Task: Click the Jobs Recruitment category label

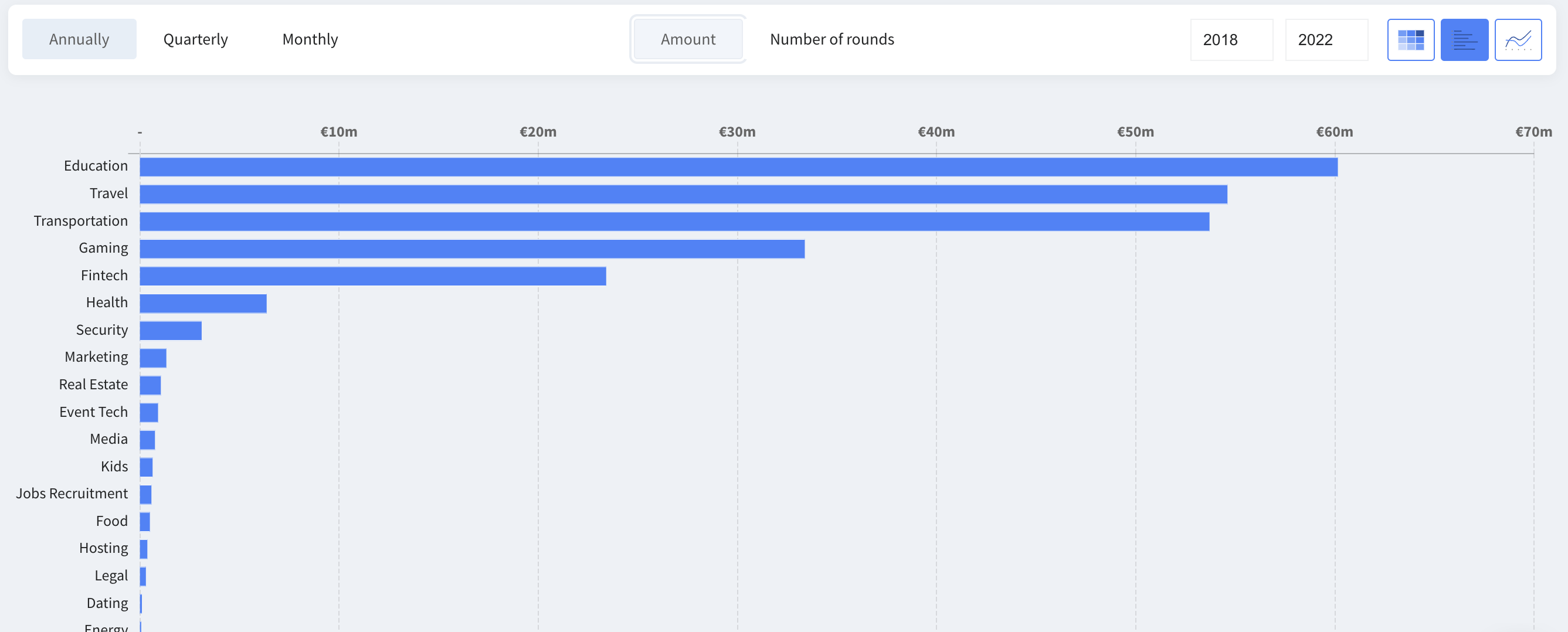Action: [72, 494]
